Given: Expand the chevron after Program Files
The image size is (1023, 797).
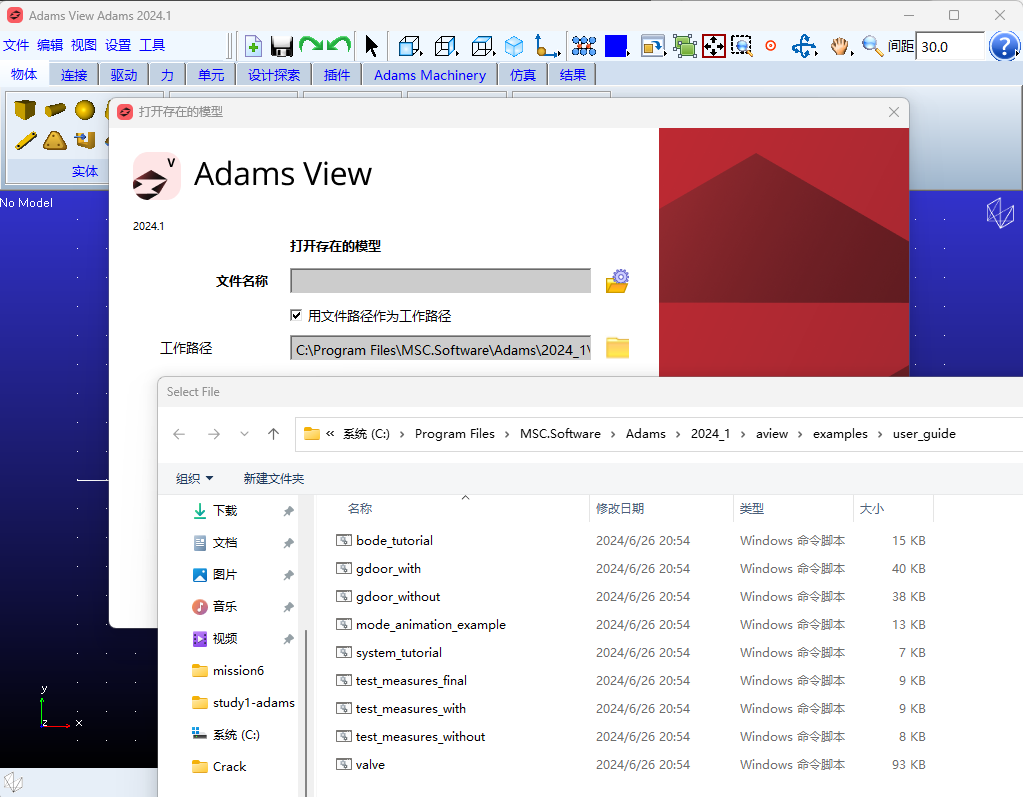Looking at the screenshot, I should [x=507, y=434].
